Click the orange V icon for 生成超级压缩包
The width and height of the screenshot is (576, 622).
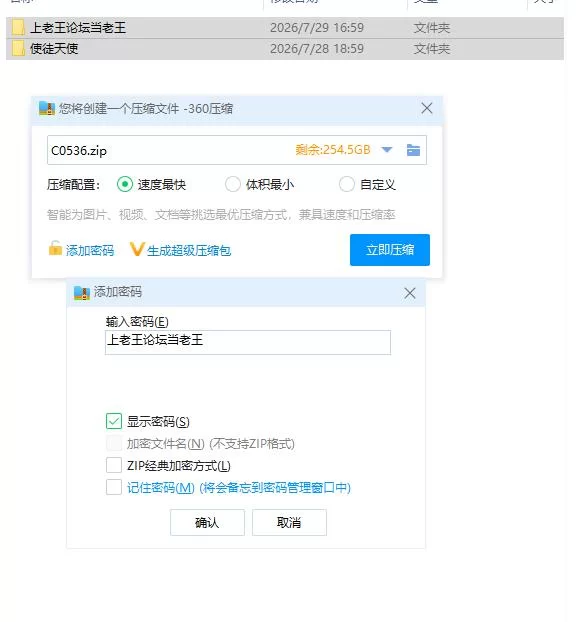point(136,249)
